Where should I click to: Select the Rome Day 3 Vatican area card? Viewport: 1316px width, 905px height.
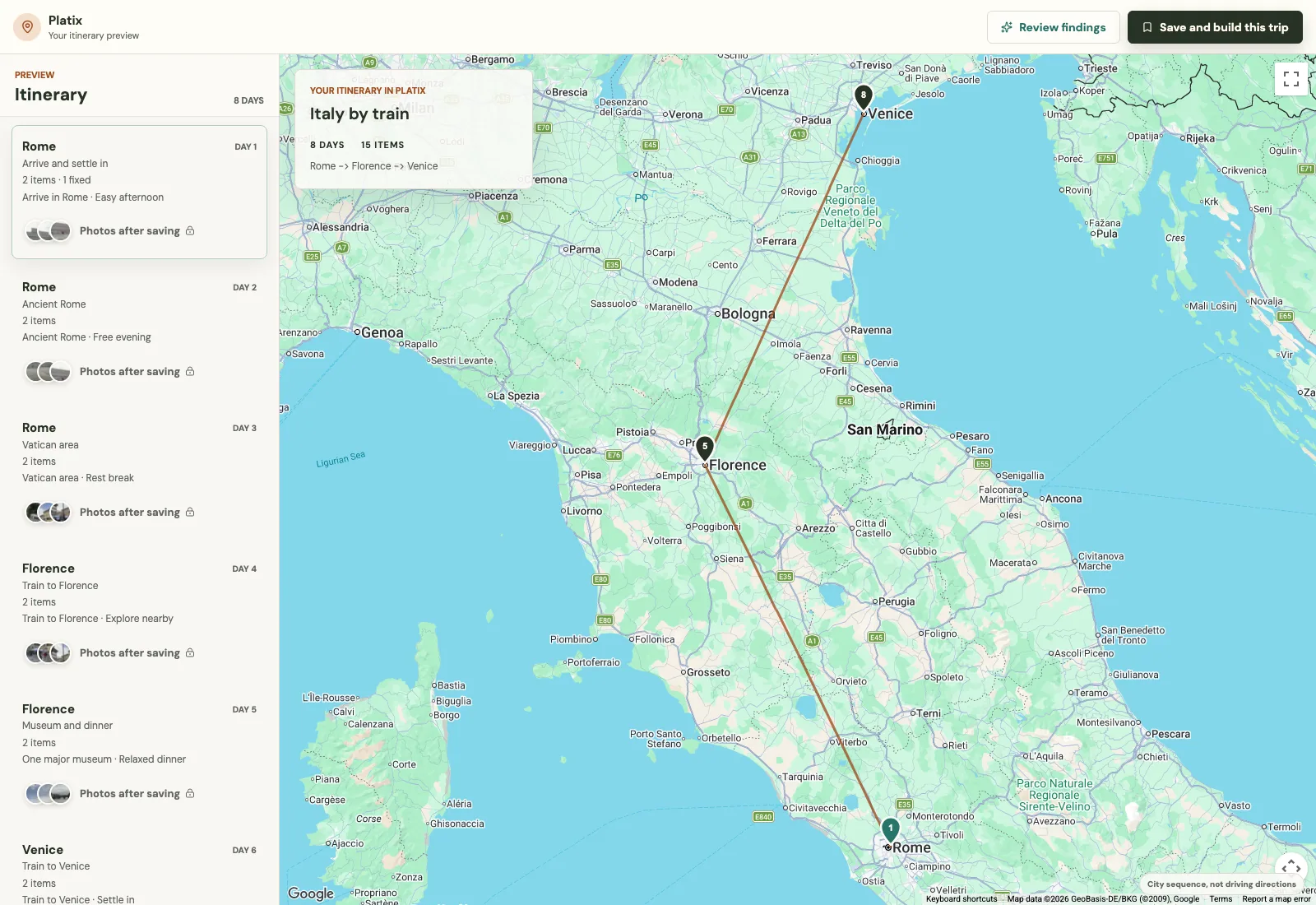pyautogui.click(x=139, y=473)
